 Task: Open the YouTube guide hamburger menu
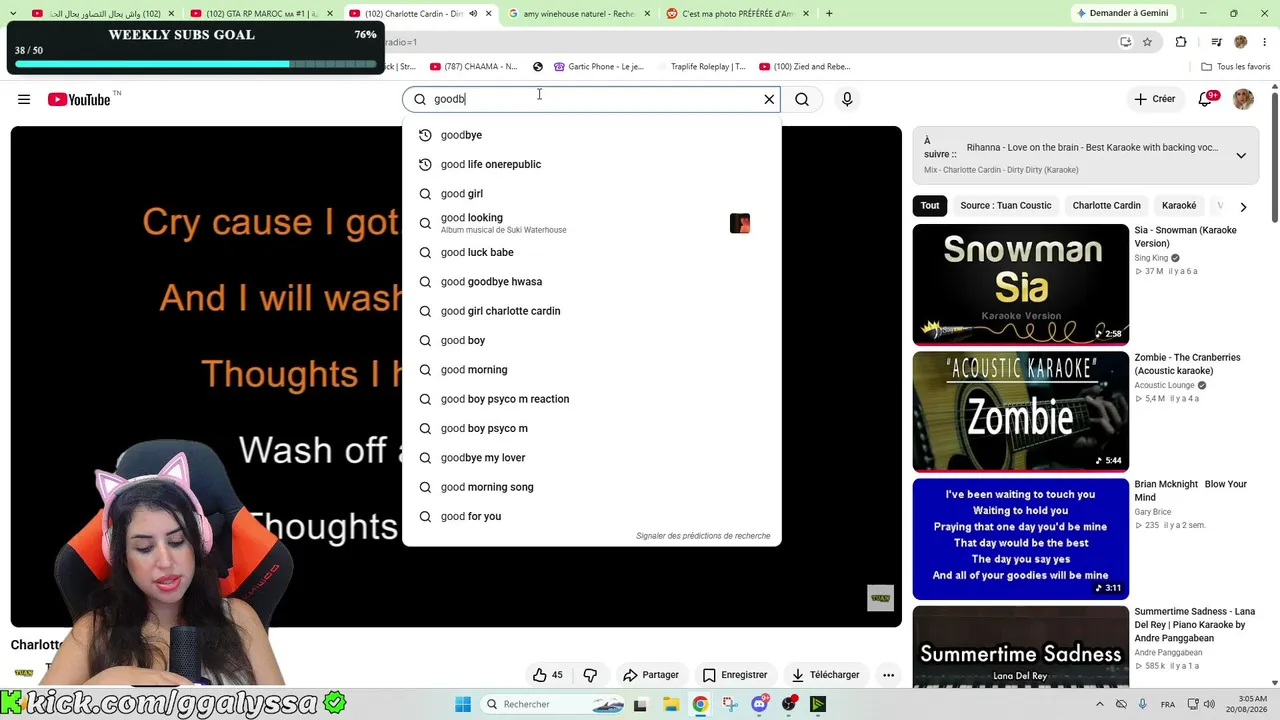click(24, 99)
